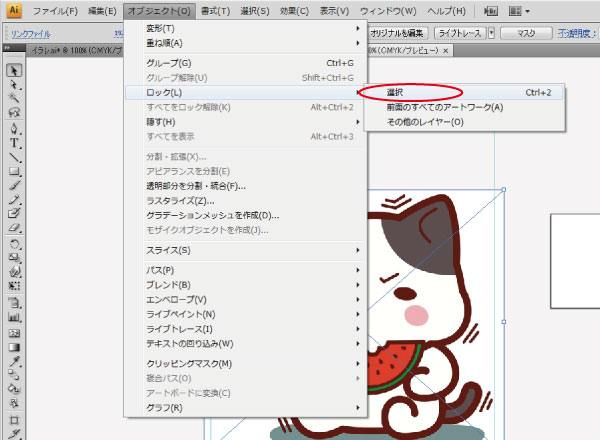Viewport: 600px width, 440px height.
Task: Open the ライブトレース preset dropdown arrow
Action: coord(491,33)
